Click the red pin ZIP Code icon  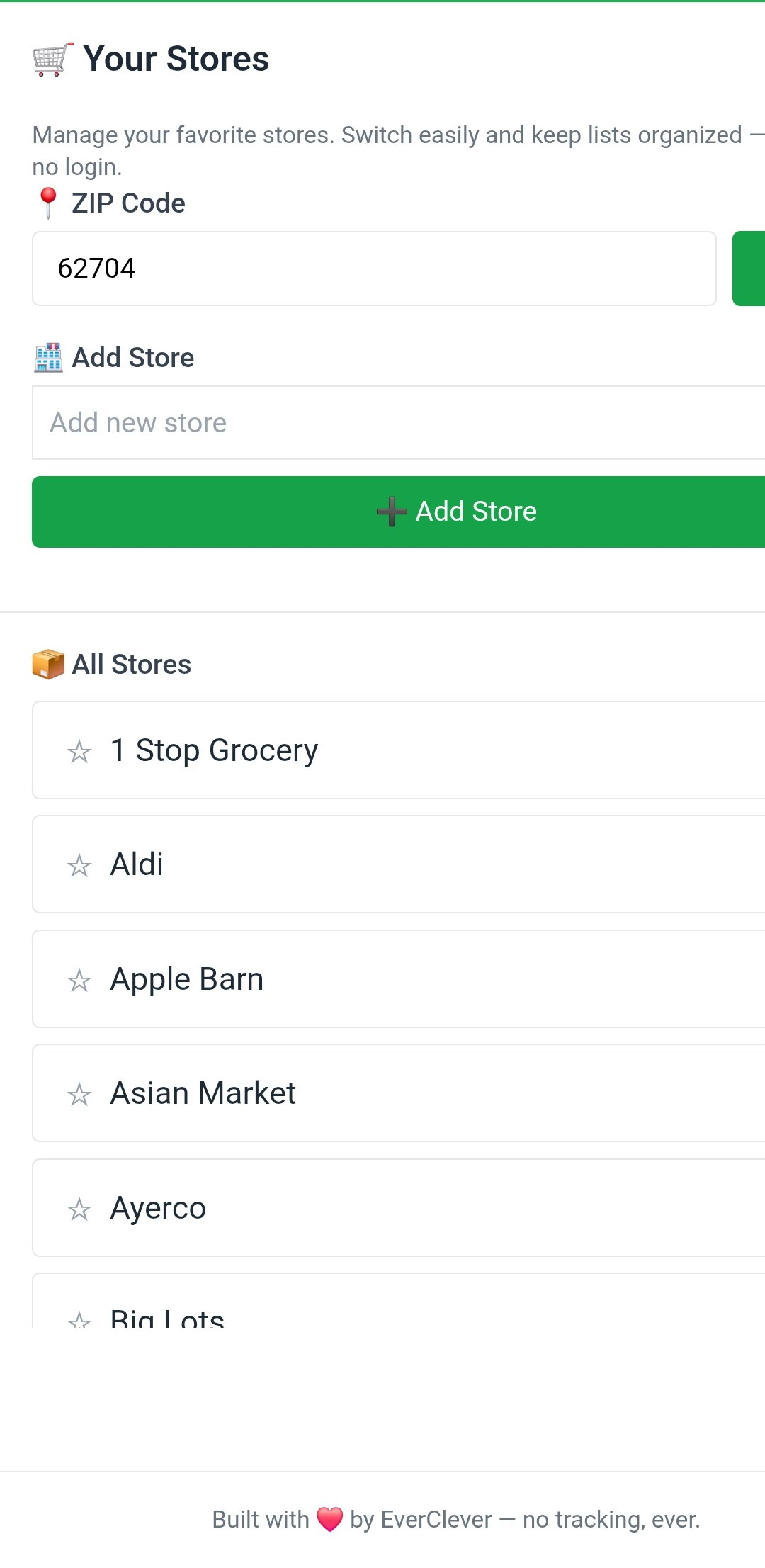click(x=48, y=203)
